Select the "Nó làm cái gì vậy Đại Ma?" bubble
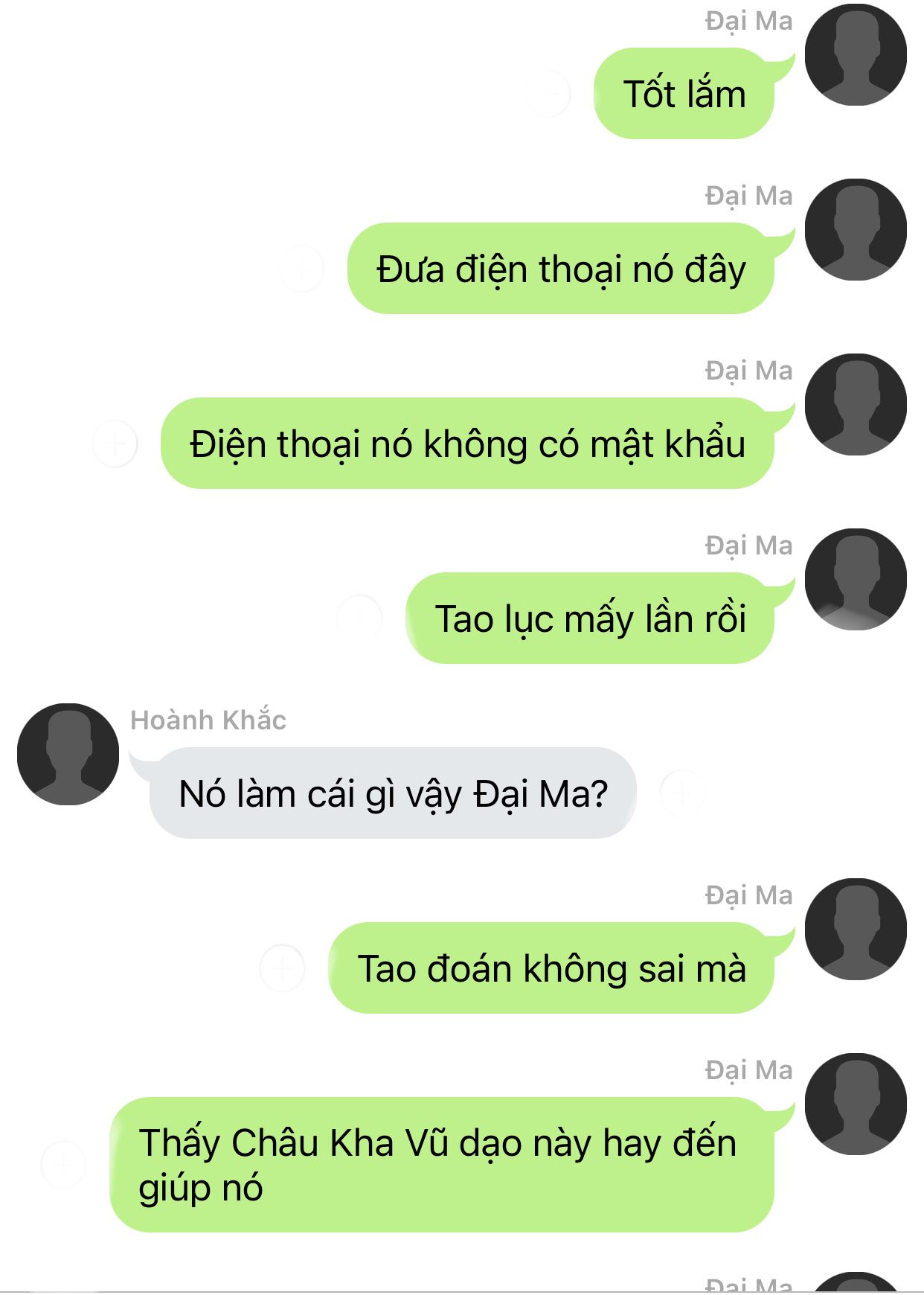Viewport: 924px width, 1295px height. (393, 793)
